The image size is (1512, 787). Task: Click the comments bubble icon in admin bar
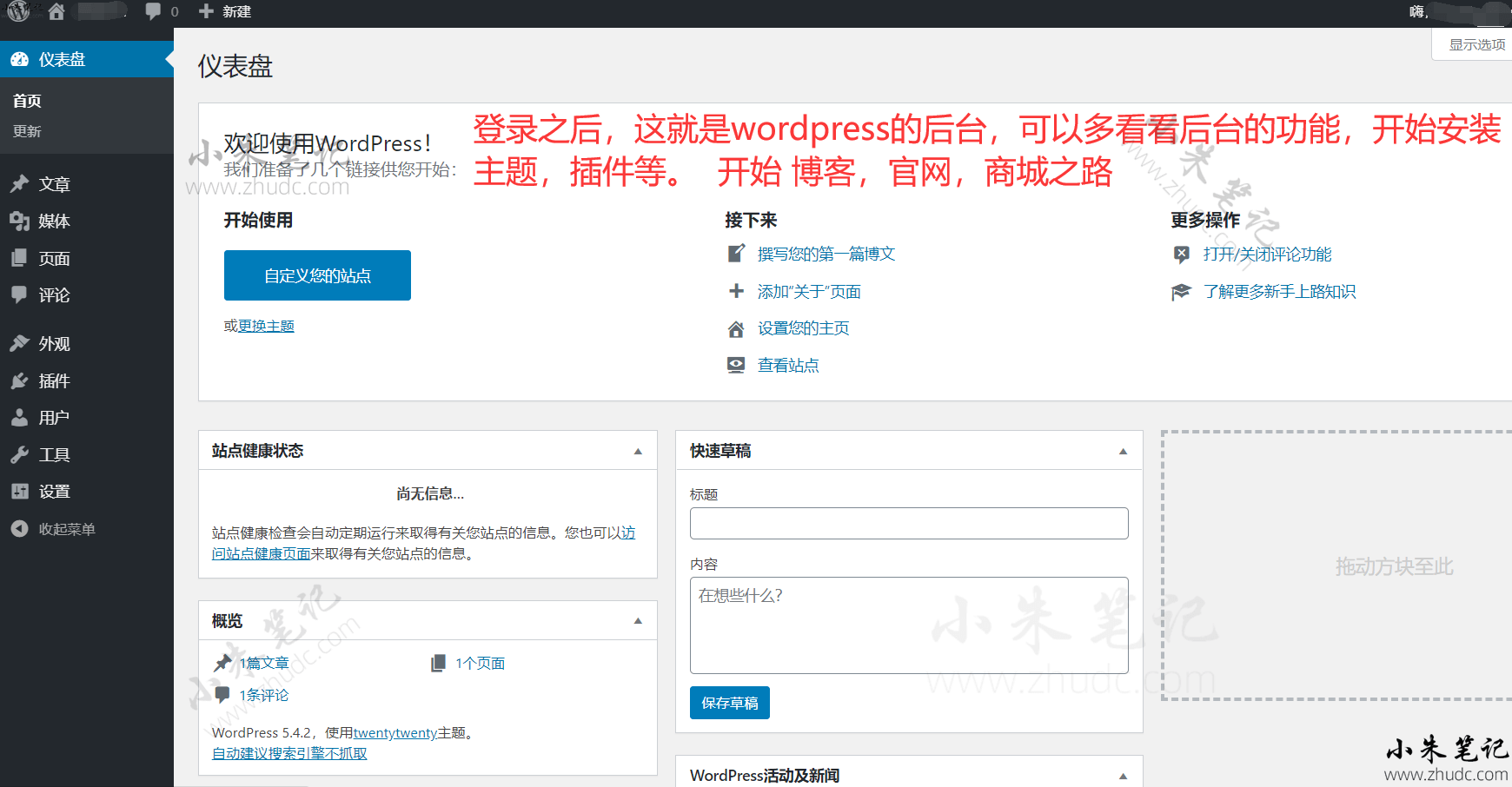coord(154,11)
